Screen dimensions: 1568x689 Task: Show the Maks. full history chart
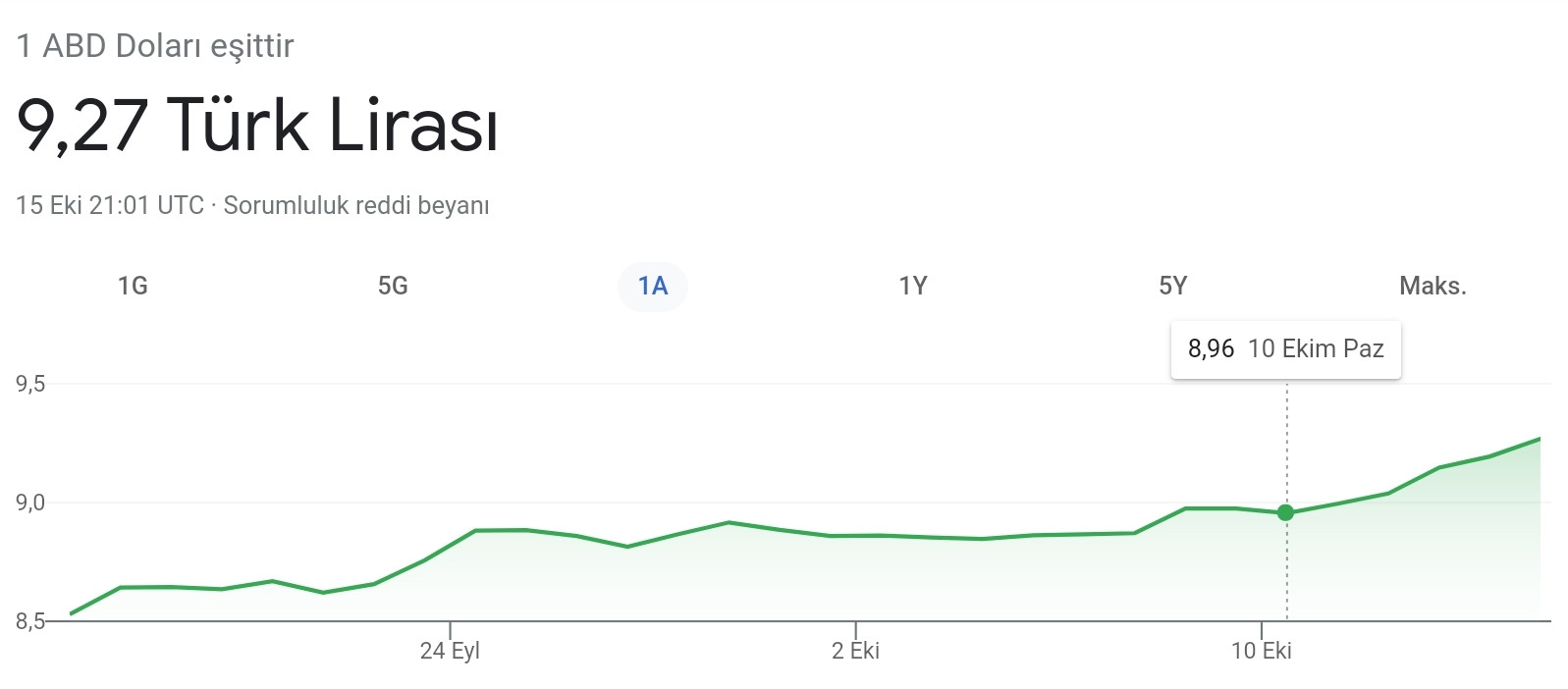(1432, 287)
